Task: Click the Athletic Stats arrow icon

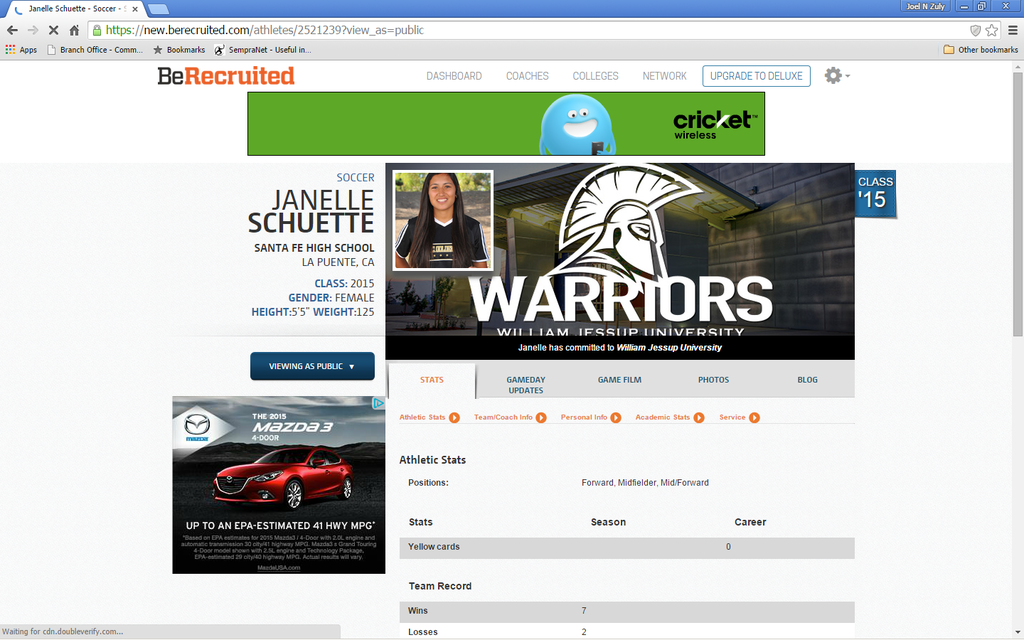Action: pos(455,417)
